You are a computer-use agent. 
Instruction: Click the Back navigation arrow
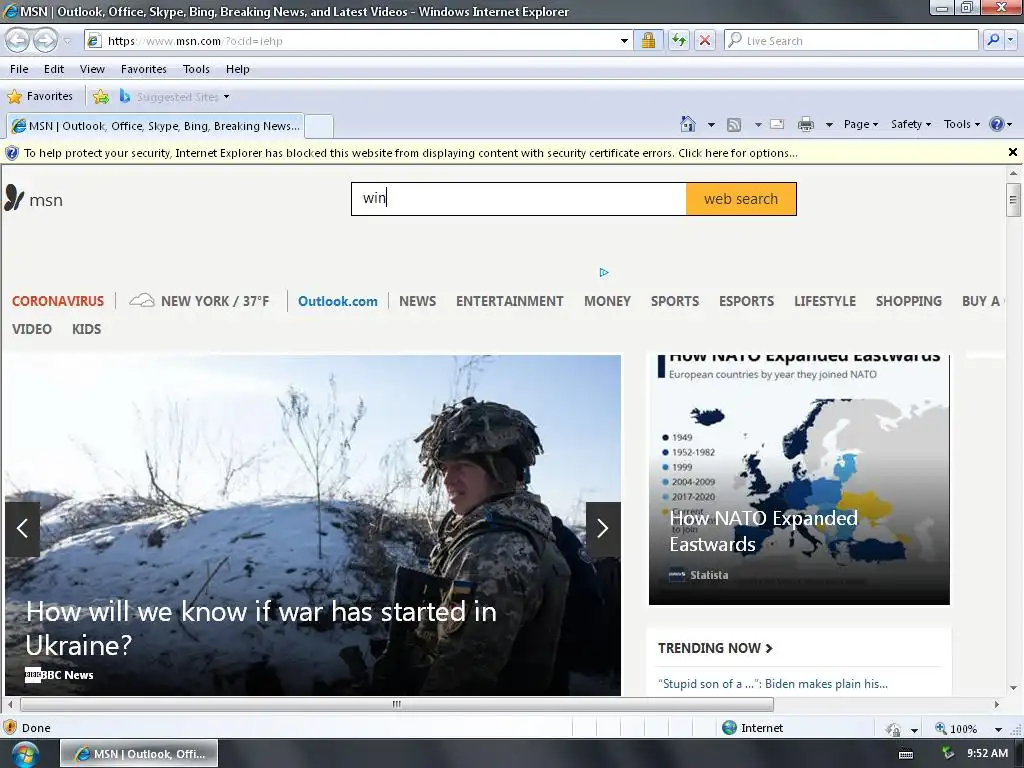(18, 40)
